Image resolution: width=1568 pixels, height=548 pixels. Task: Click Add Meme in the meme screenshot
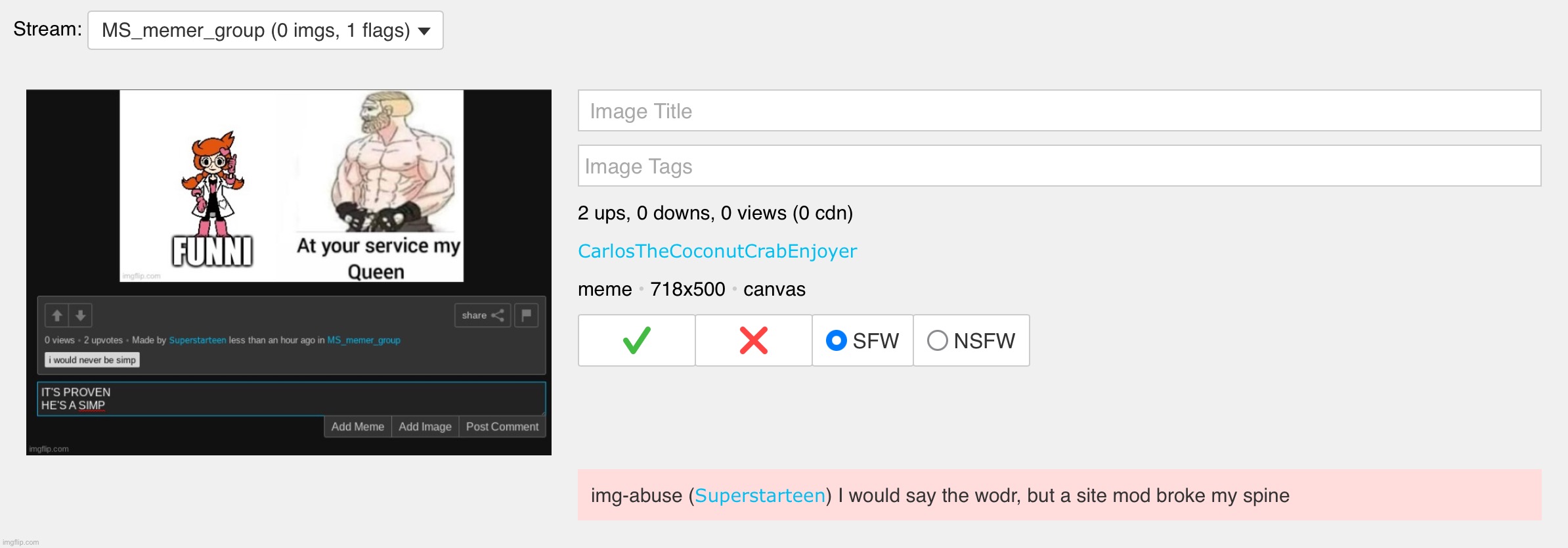[x=357, y=426]
